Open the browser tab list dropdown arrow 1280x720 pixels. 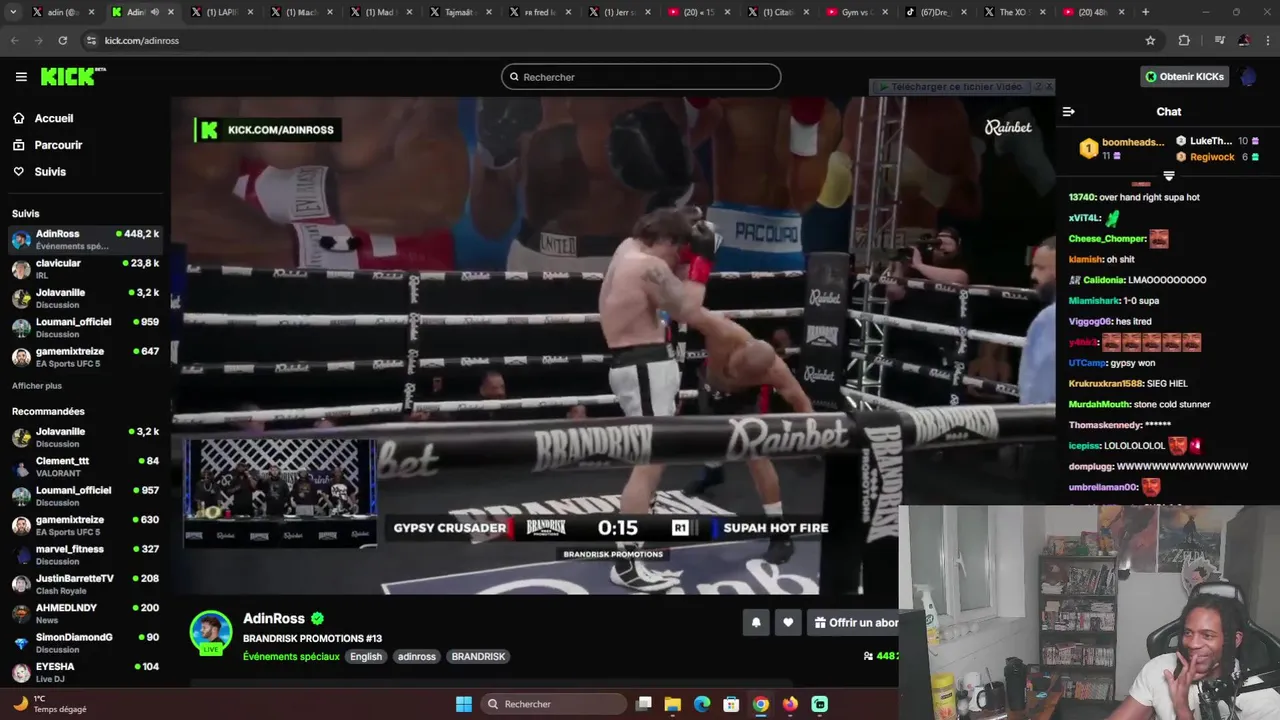pyautogui.click(x=12, y=12)
